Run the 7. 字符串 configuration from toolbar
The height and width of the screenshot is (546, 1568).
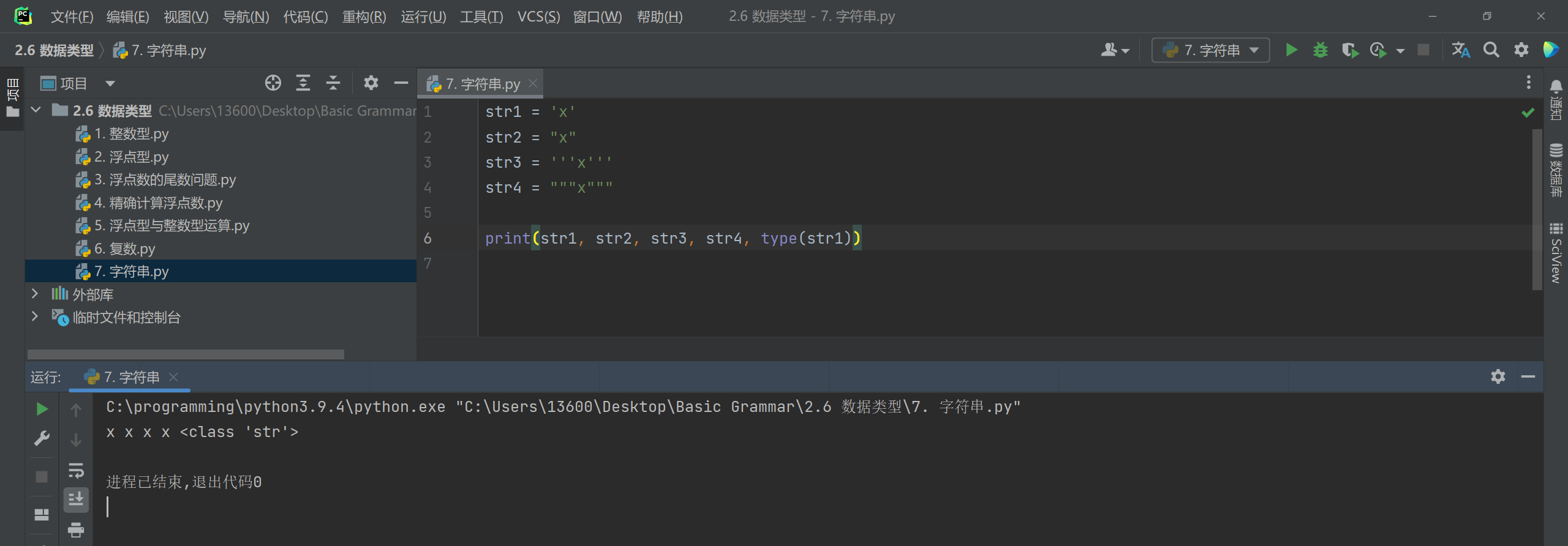pos(1291,50)
